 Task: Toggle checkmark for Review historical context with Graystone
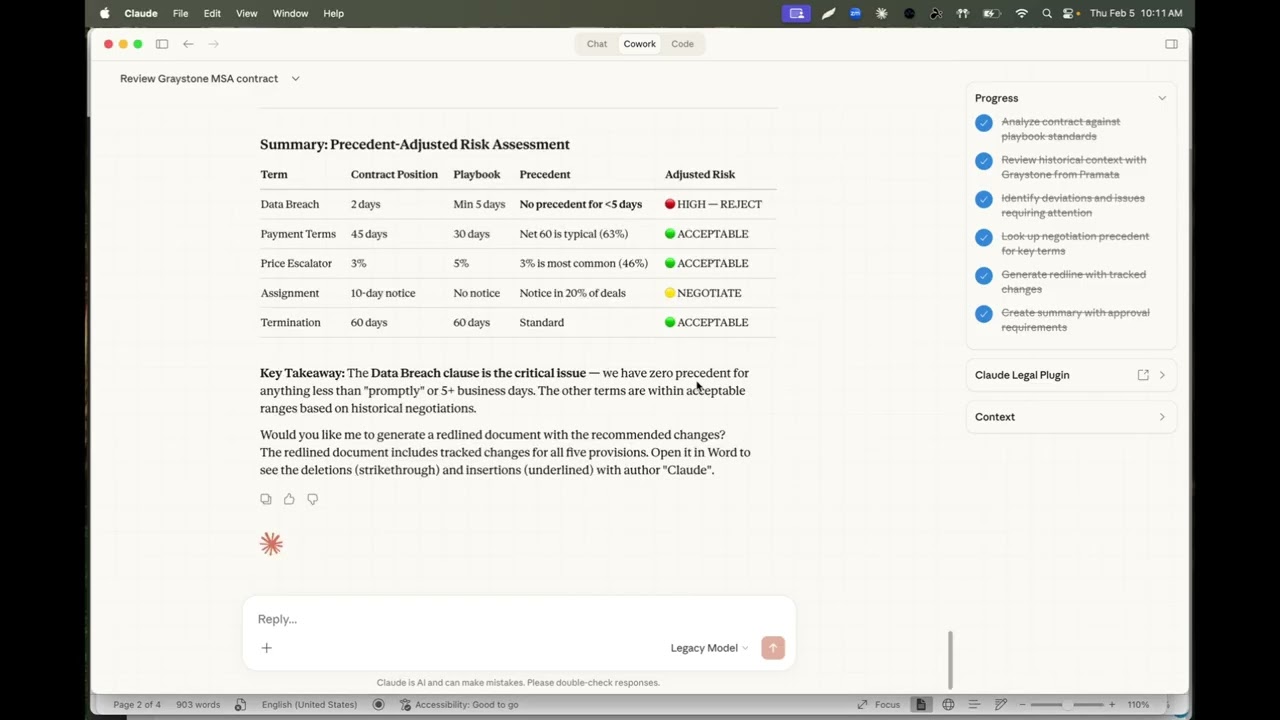click(984, 161)
